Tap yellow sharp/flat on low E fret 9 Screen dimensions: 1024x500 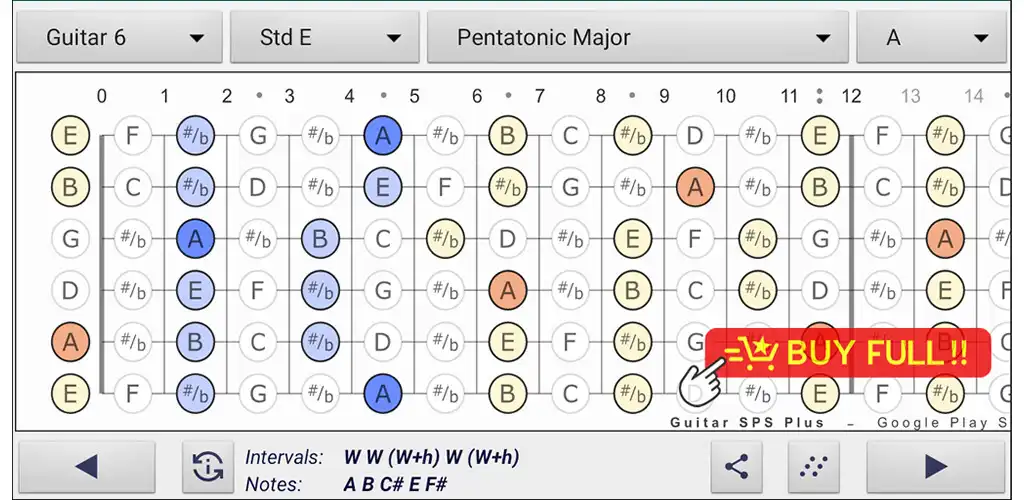632,394
